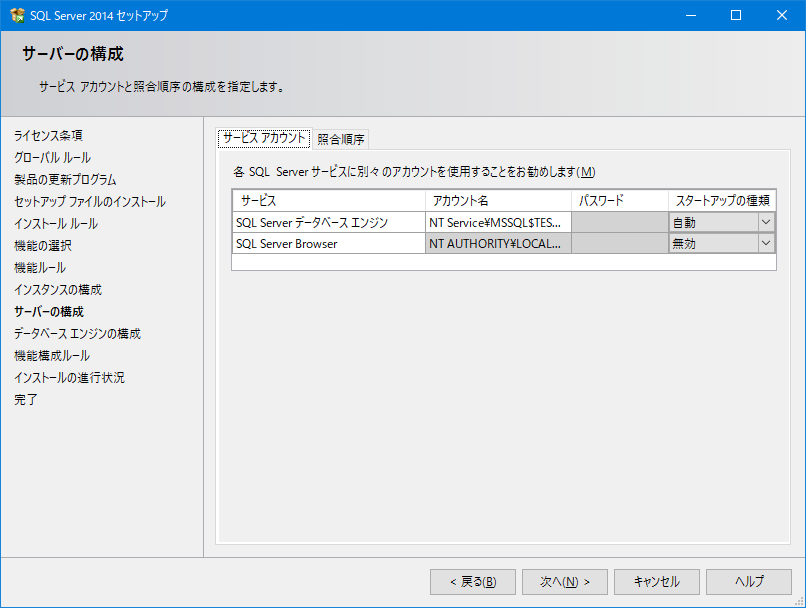This screenshot has width=806, height=608.
Task: Minimize the setup window
Action: pos(691,15)
